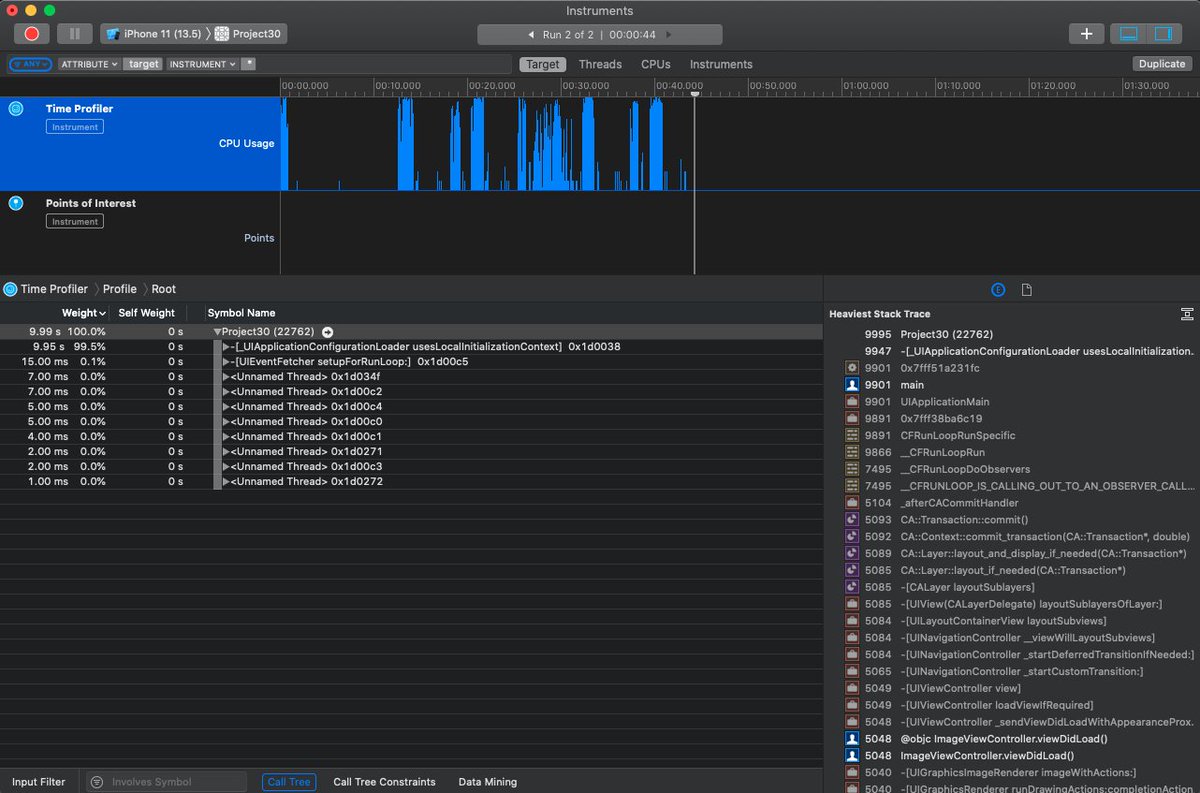Image resolution: width=1200 pixels, height=793 pixels.
Task: Select Unnamed Thread 0x1d00c4 row
Action: 411,407
